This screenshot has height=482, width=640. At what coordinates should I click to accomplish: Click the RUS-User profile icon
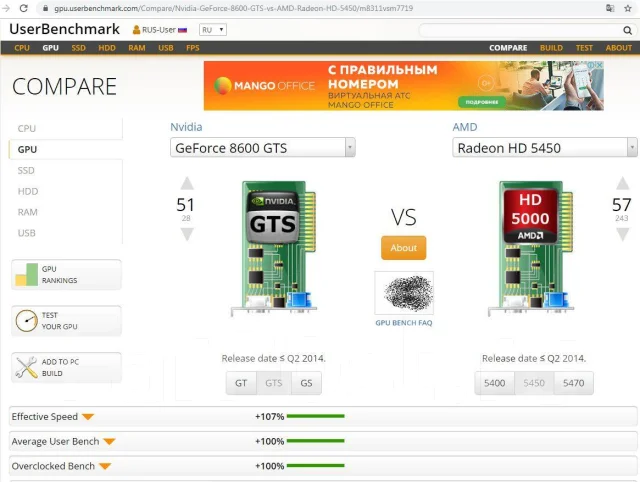click(136, 30)
